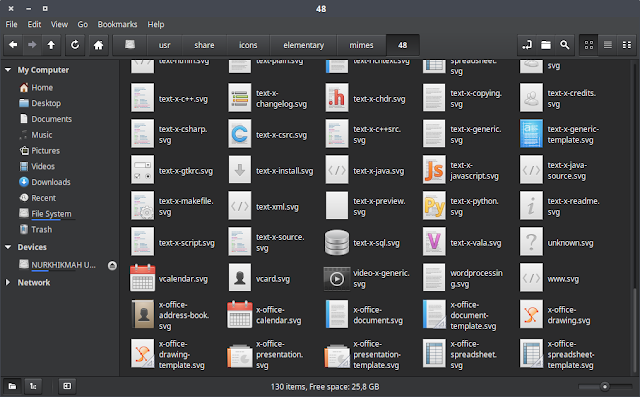Image resolution: width=640 pixels, height=397 pixels.
Task: Click the vertical scrollbar of file pane
Action: (634, 331)
